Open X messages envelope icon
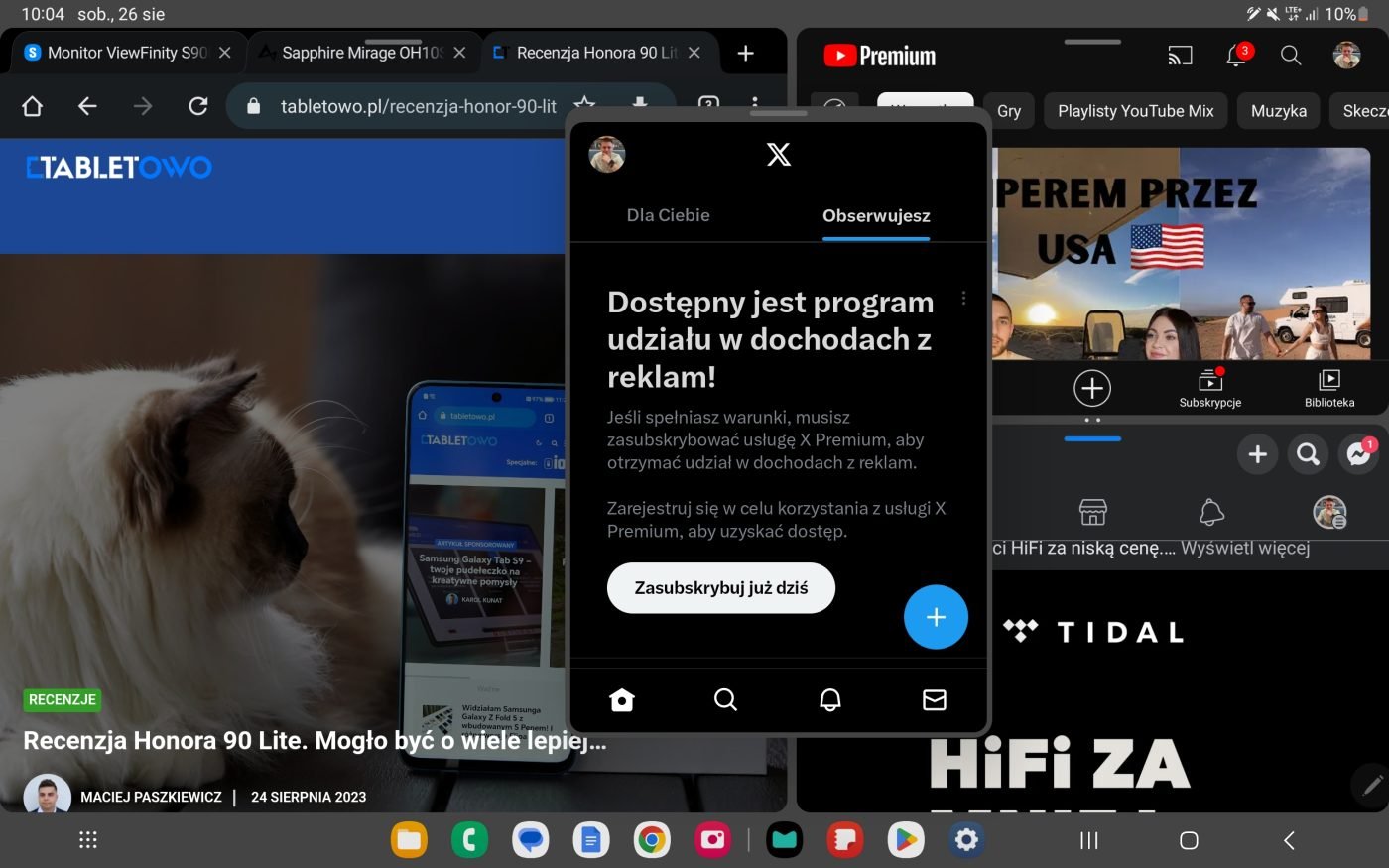The width and height of the screenshot is (1389, 868). (935, 700)
